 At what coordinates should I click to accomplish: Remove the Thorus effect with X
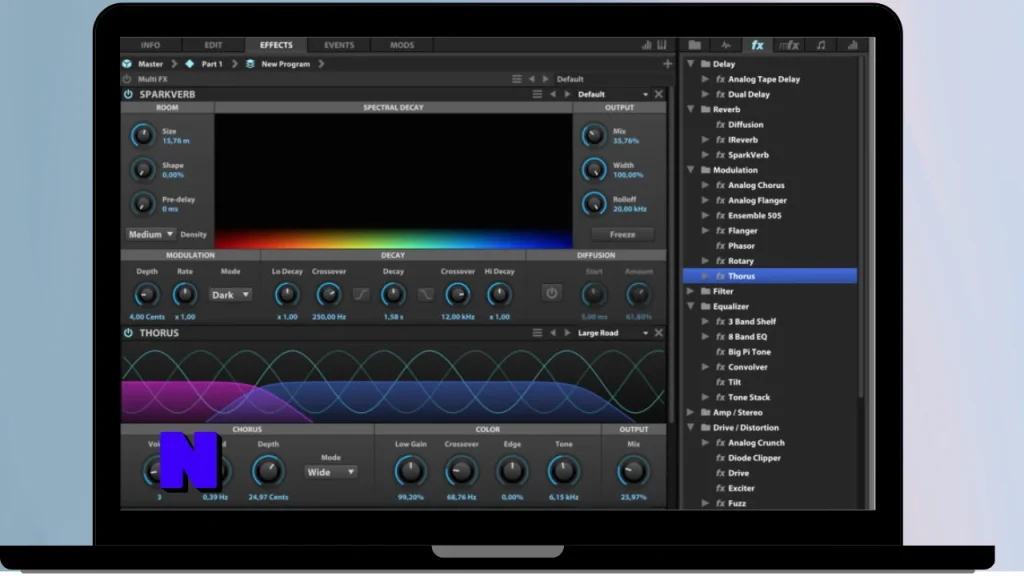(658, 333)
